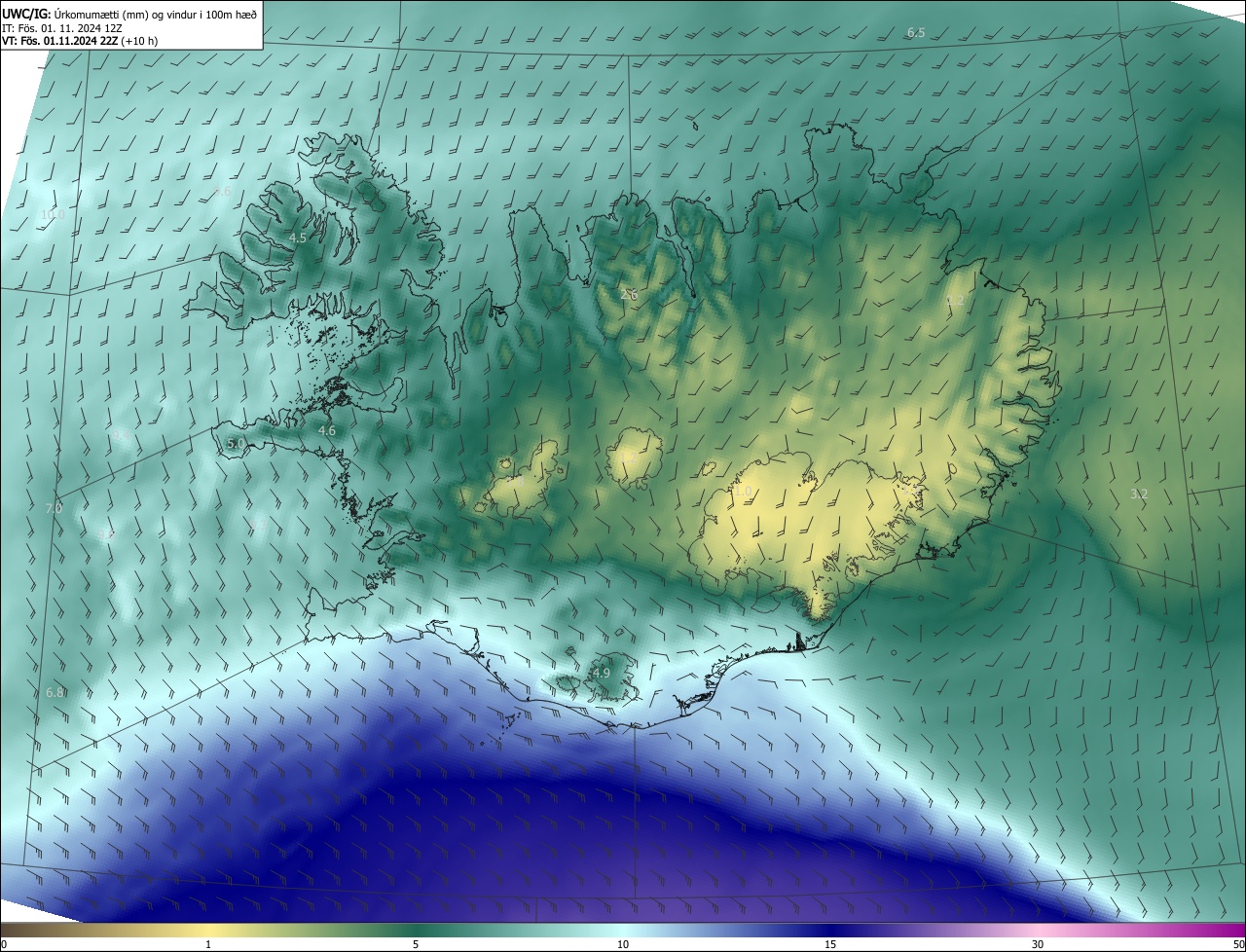Click the 10.0 value label on the map
This screenshot has height=952, width=1246.
click(53, 214)
